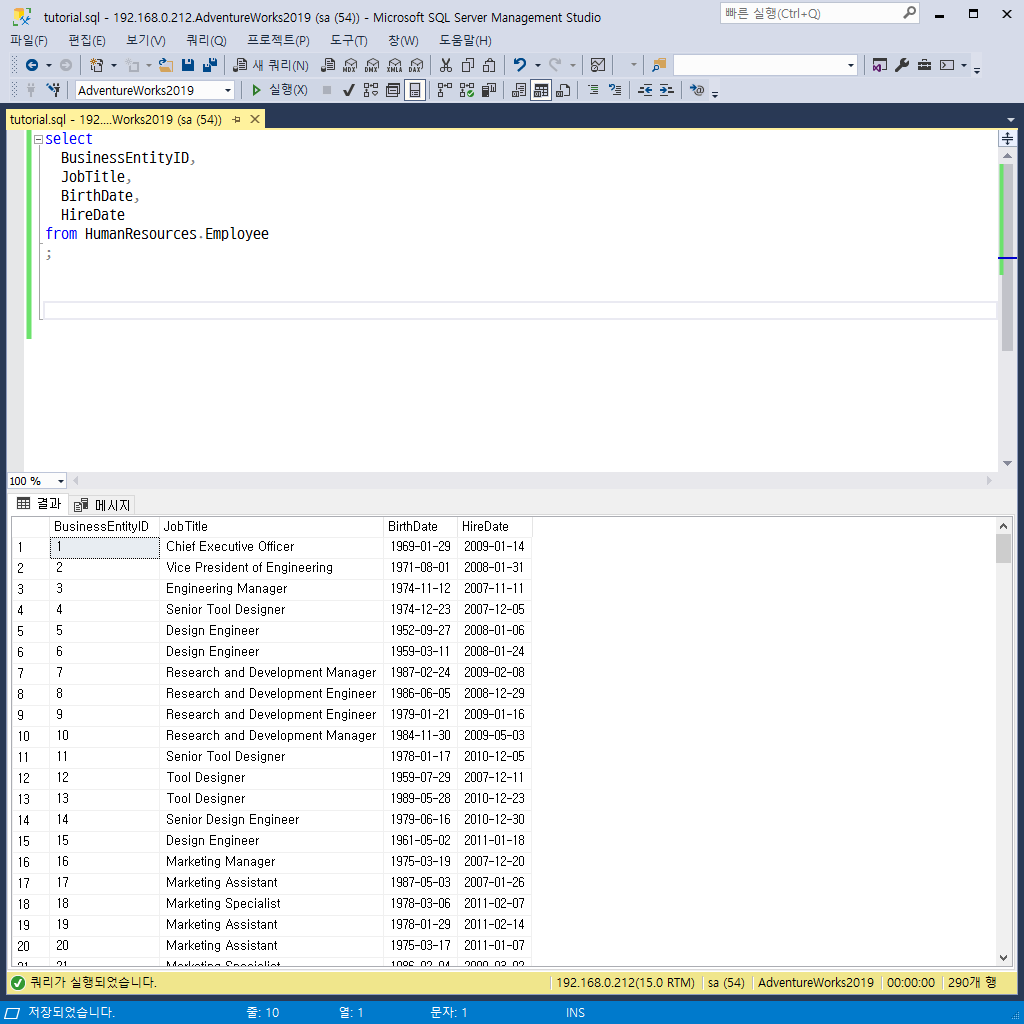Click the Save icon in the toolbar
1024x1024 pixels.
188,65
